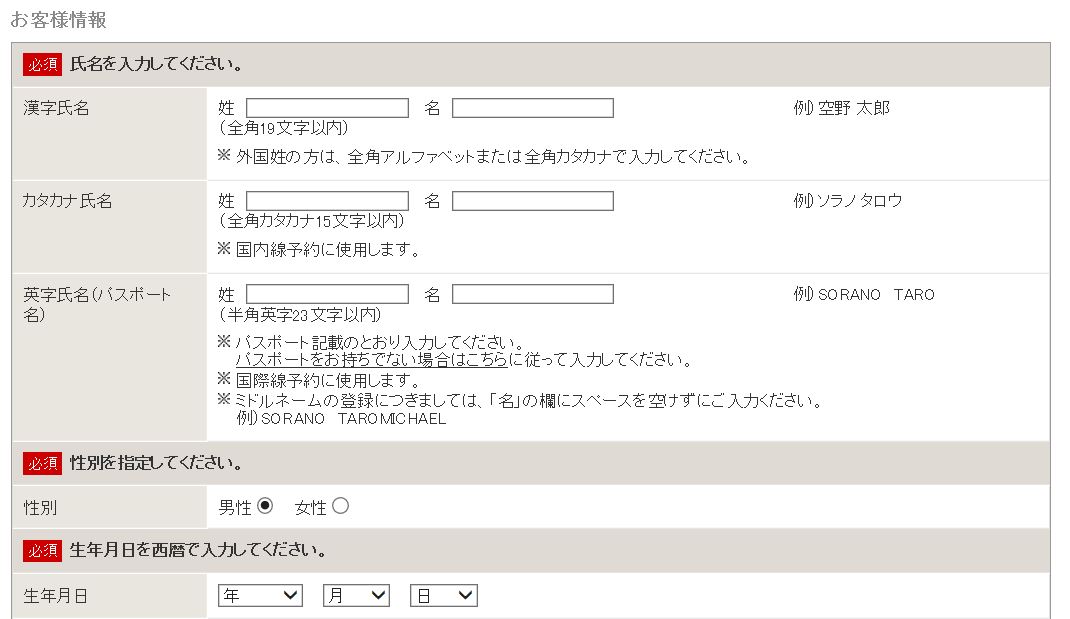Select the passport English surname (姓) field
Viewport: 1070px width, 619px height.
click(327, 294)
